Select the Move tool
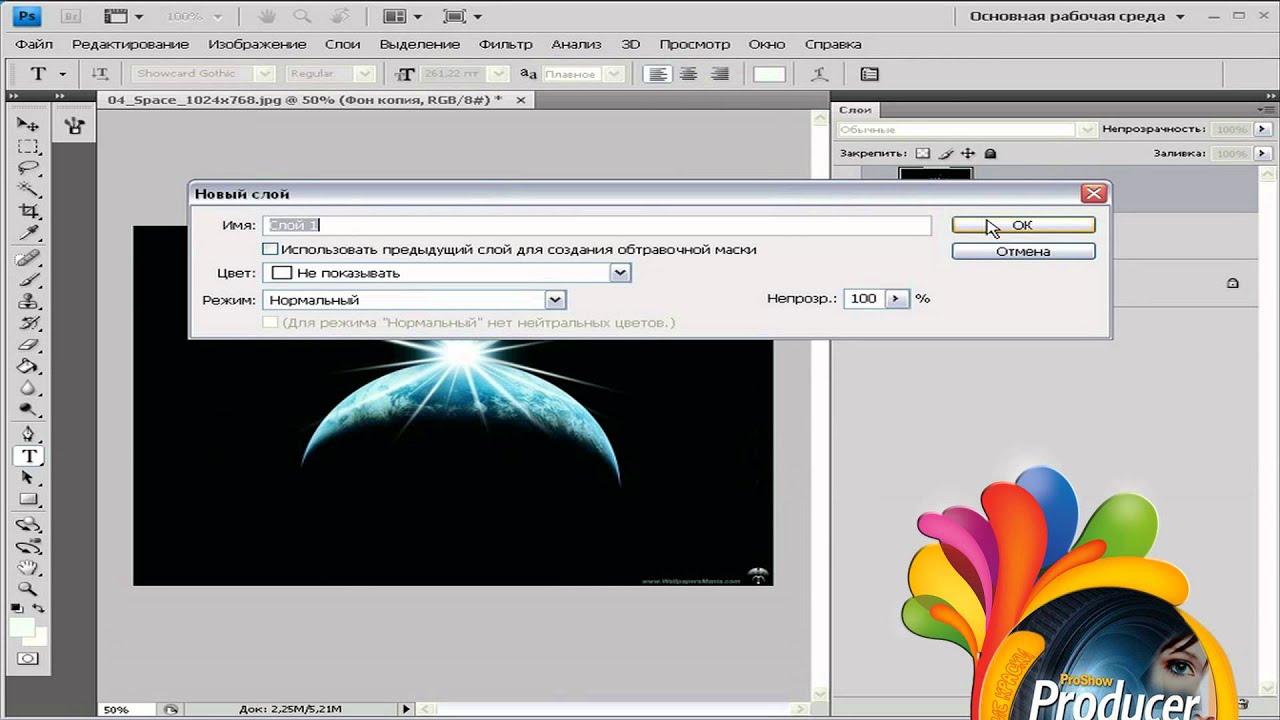 pyautogui.click(x=28, y=124)
